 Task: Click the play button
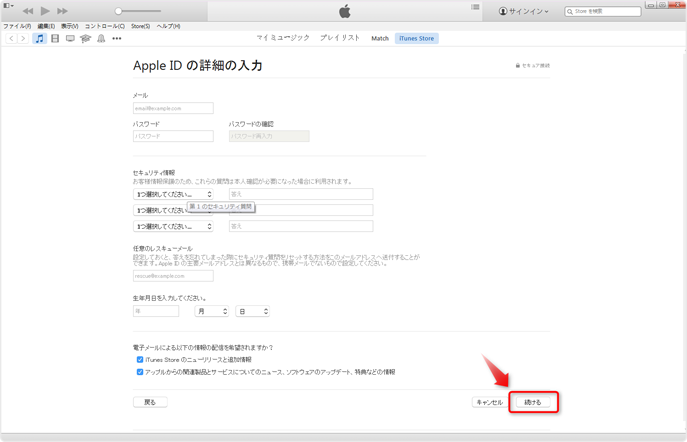45,11
